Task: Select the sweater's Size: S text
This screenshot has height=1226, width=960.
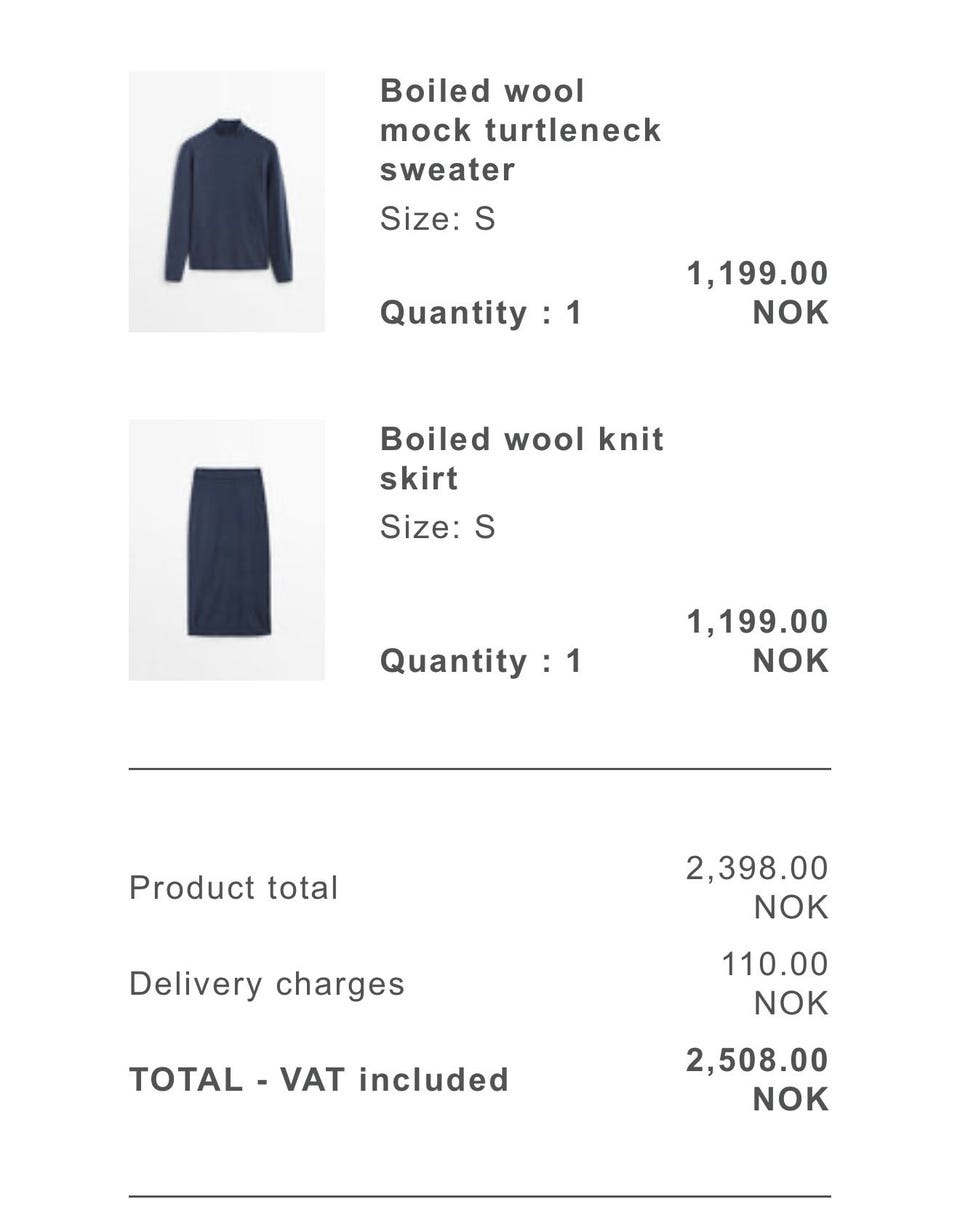Action: click(437, 219)
